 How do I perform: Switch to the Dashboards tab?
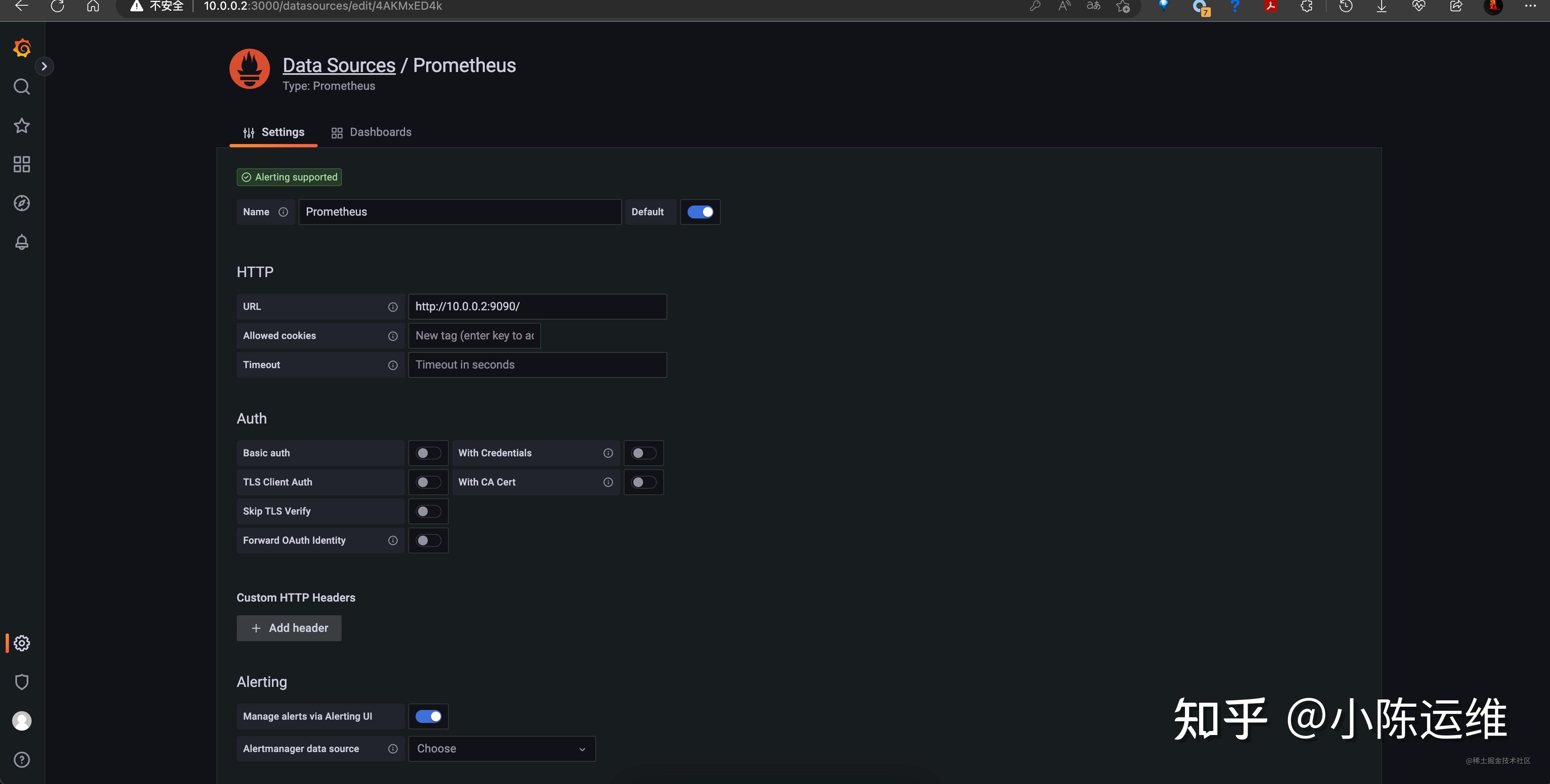click(380, 132)
